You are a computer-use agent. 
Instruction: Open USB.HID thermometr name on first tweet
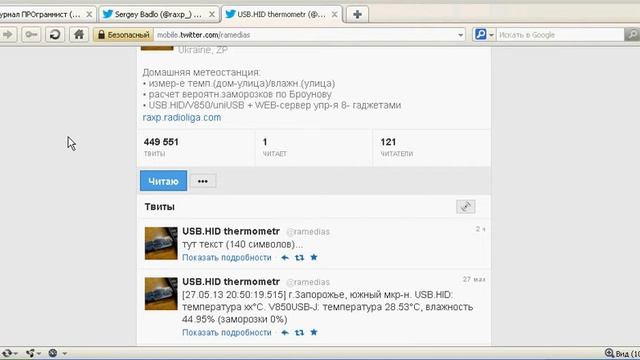pyautogui.click(x=231, y=231)
